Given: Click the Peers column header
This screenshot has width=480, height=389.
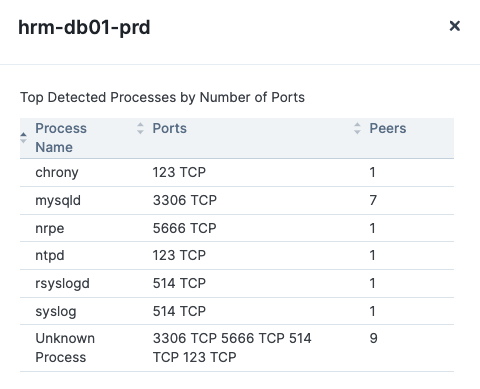Looking at the screenshot, I should point(388,128).
